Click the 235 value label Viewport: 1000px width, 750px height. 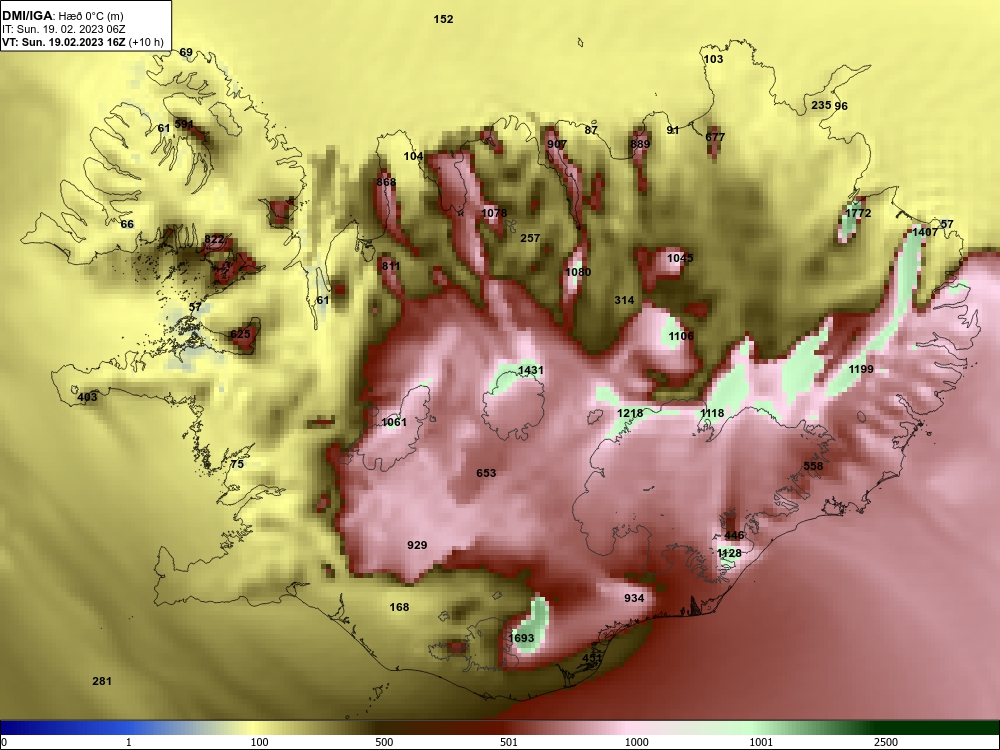point(821,105)
